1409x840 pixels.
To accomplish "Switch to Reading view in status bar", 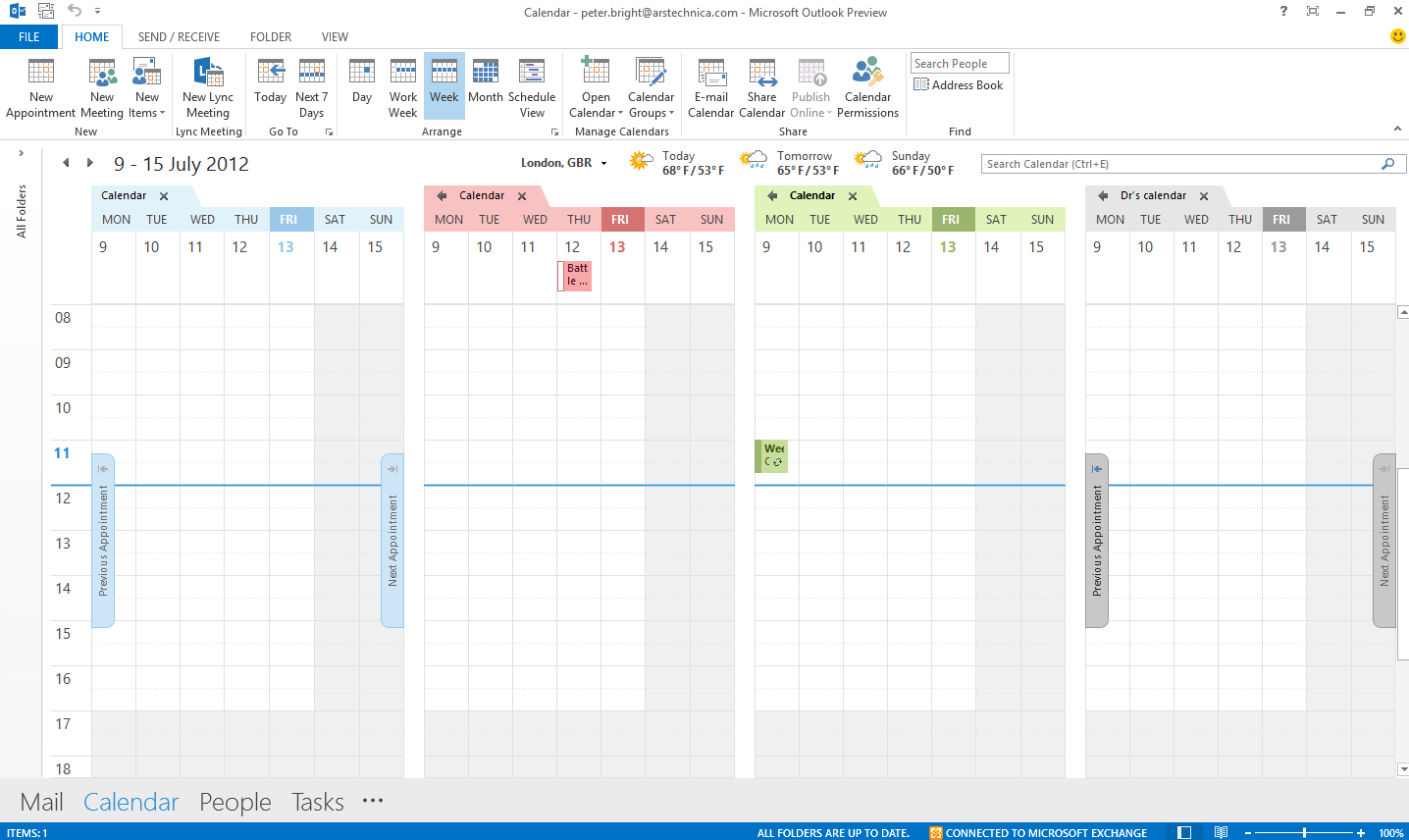I will [x=1221, y=832].
